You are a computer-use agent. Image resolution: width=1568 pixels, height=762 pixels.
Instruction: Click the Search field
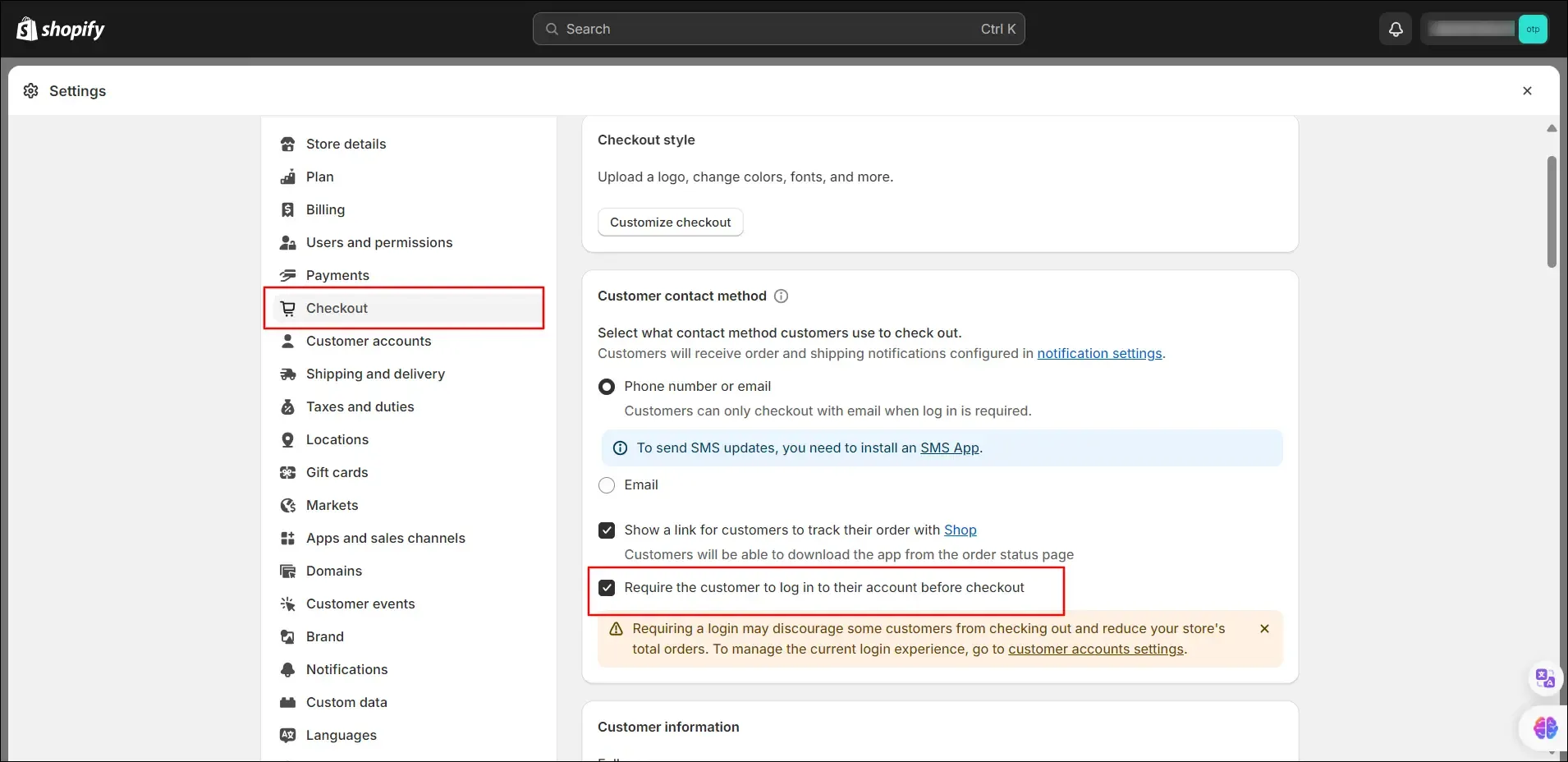[778, 30]
